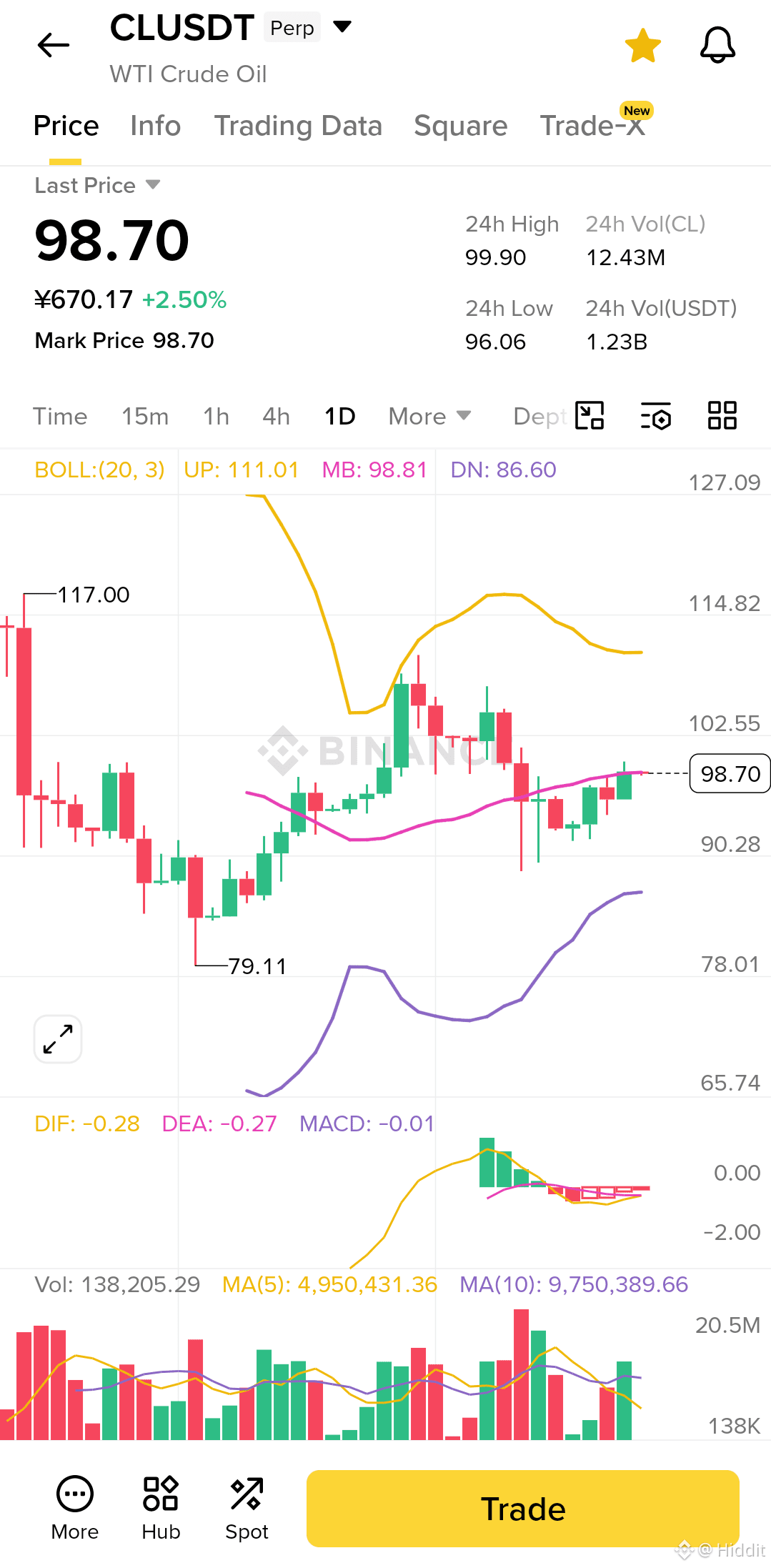The image size is (771, 1568).
Task: Select the 15m chart interval
Action: pos(145,416)
